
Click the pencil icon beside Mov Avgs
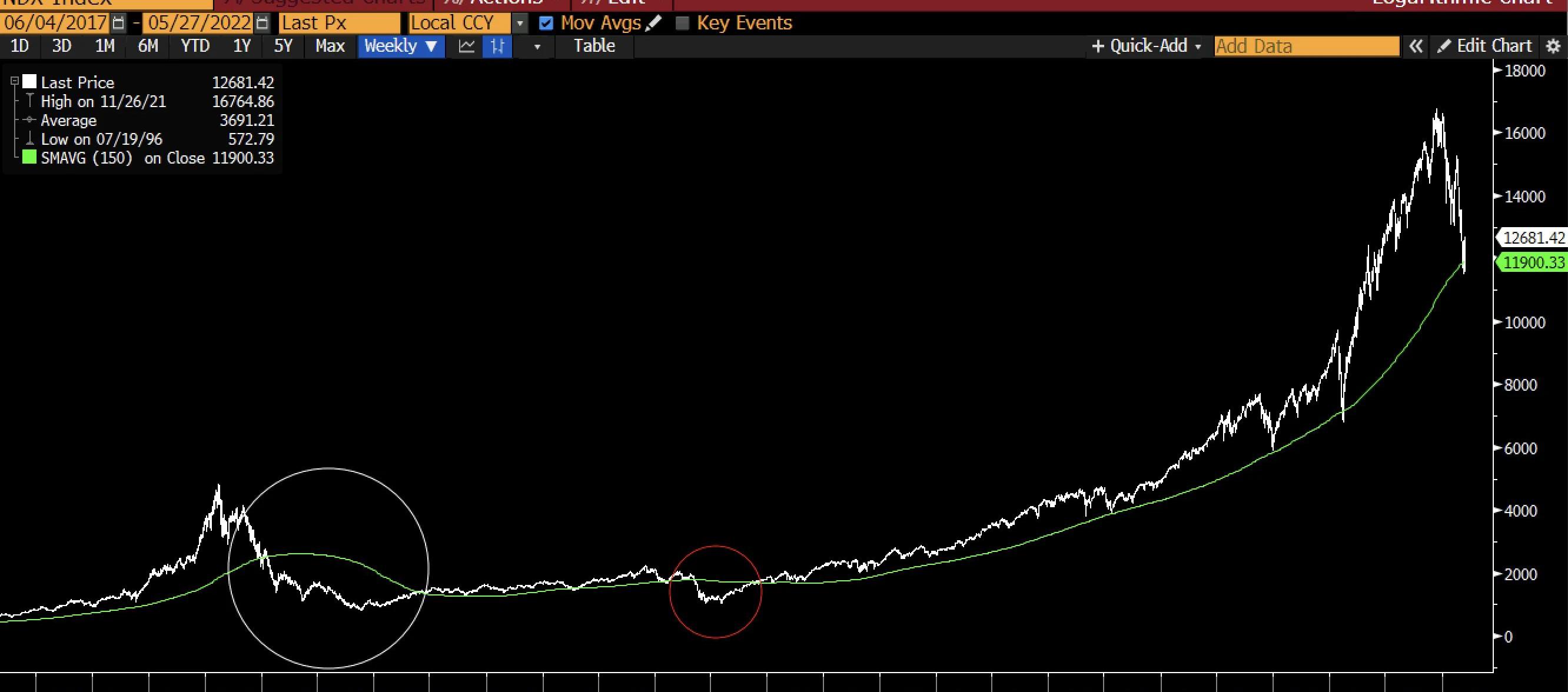pyautogui.click(x=654, y=23)
